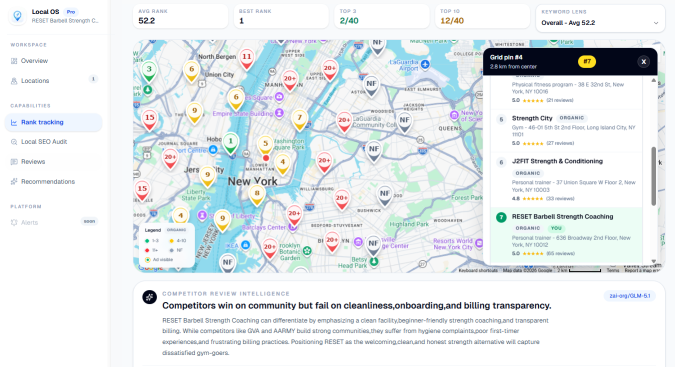This screenshot has height=367, width=675.
Task: Select green rank 3 map pin
Action: pyautogui.click(x=149, y=72)
